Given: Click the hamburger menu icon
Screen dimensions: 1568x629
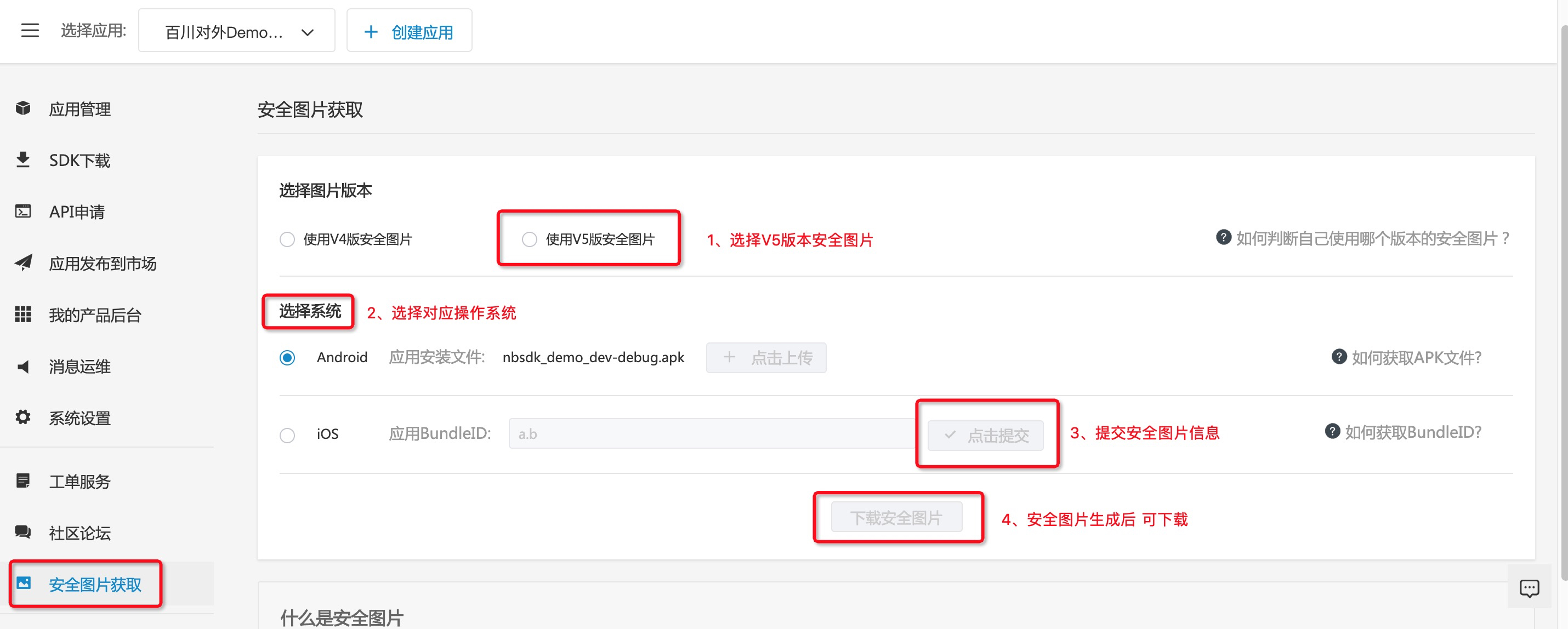Looking at the screenshot, I should tap(30, 31).
